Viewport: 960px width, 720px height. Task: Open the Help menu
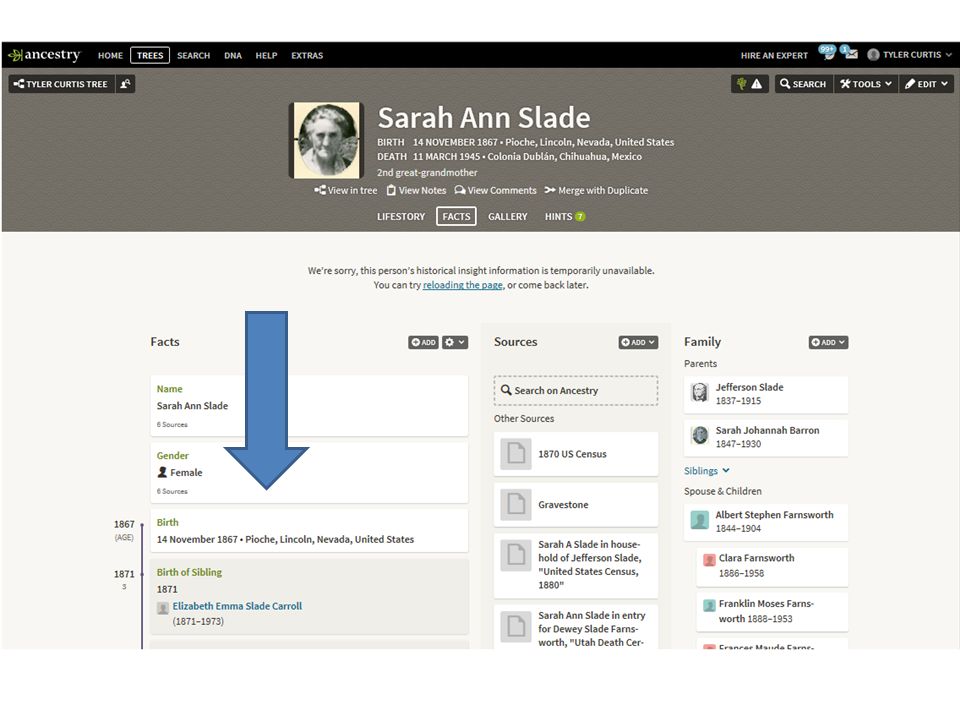(x=266, y=56)
